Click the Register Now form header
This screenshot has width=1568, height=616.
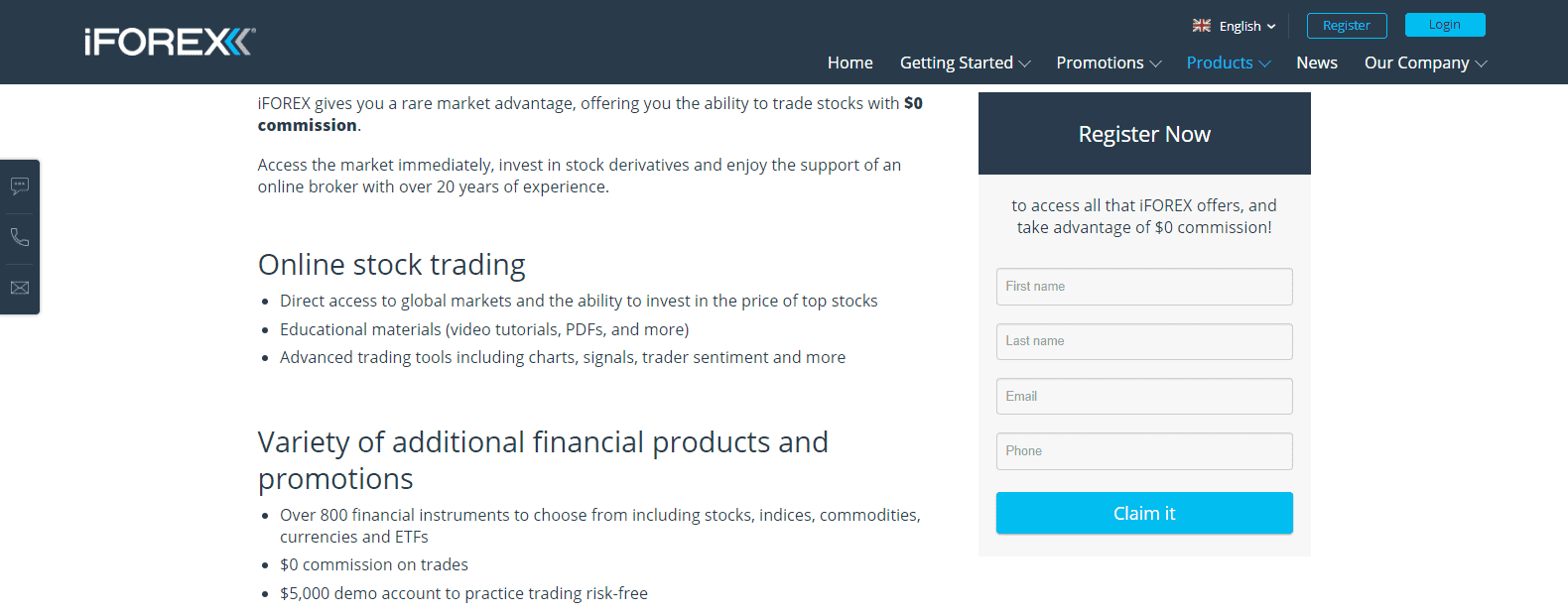1144,134
